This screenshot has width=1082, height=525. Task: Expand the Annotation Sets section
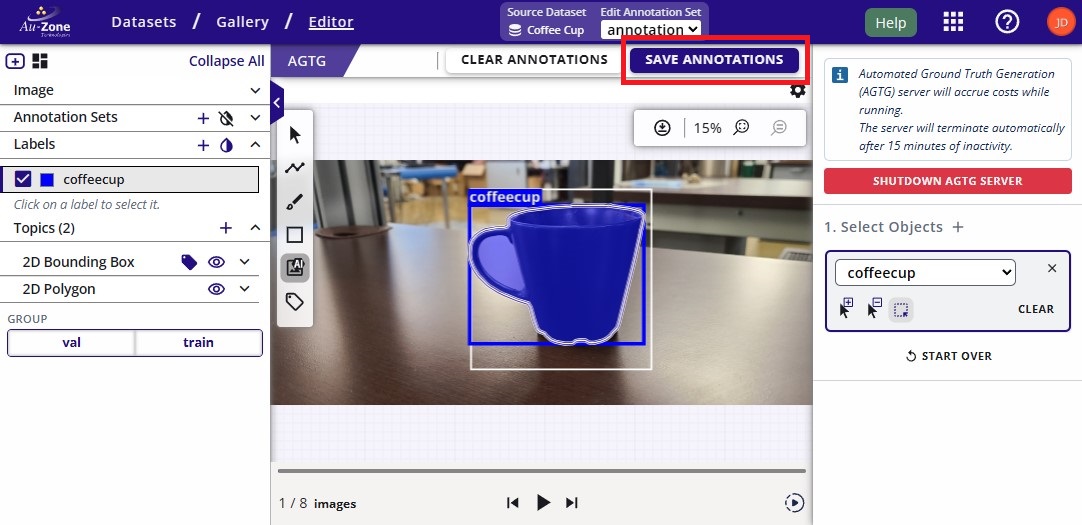tap(255, 118)
